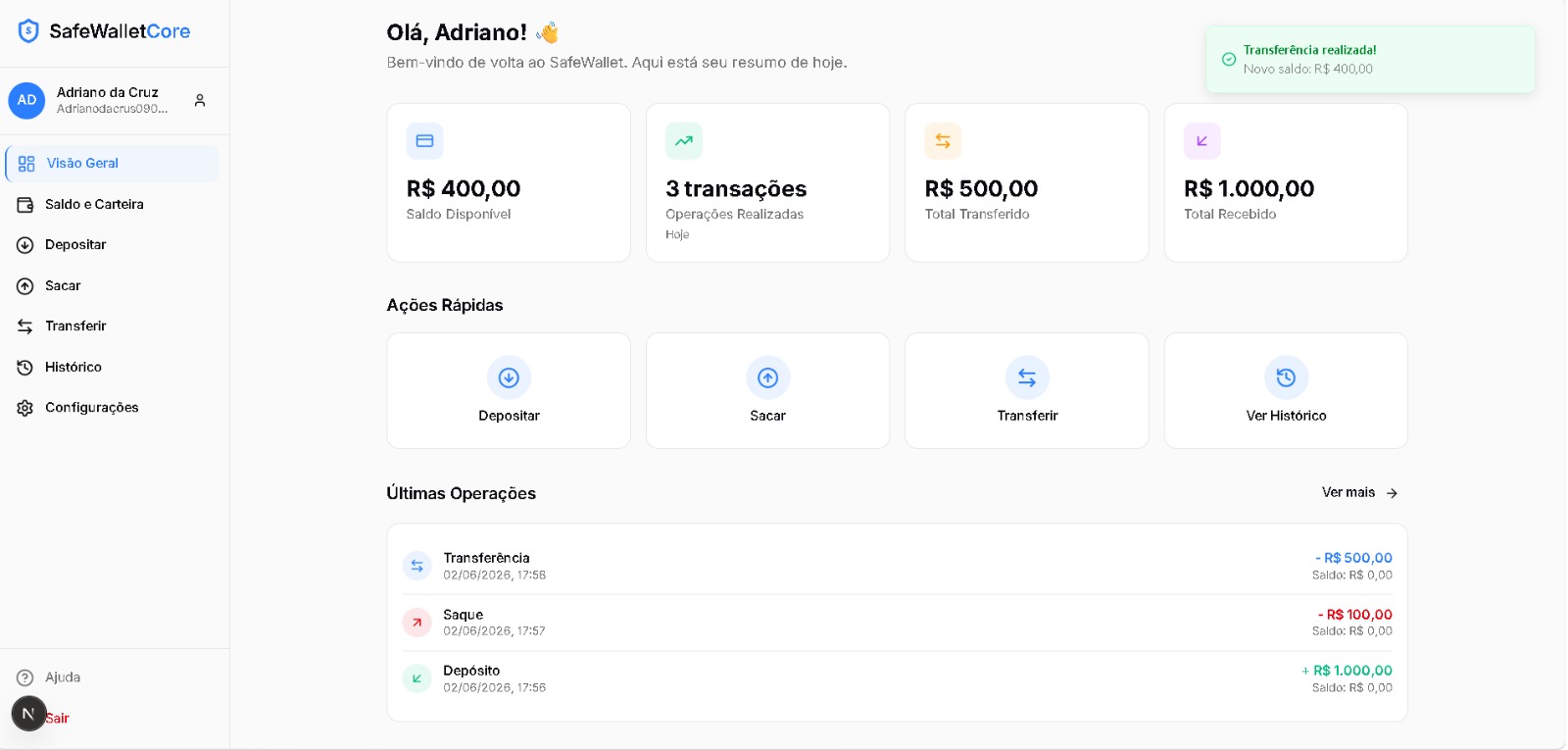This screenshot has width=1568, height=750.
Task: Click the Sacar quick-action card label
Action: click(x=768, y=416)
